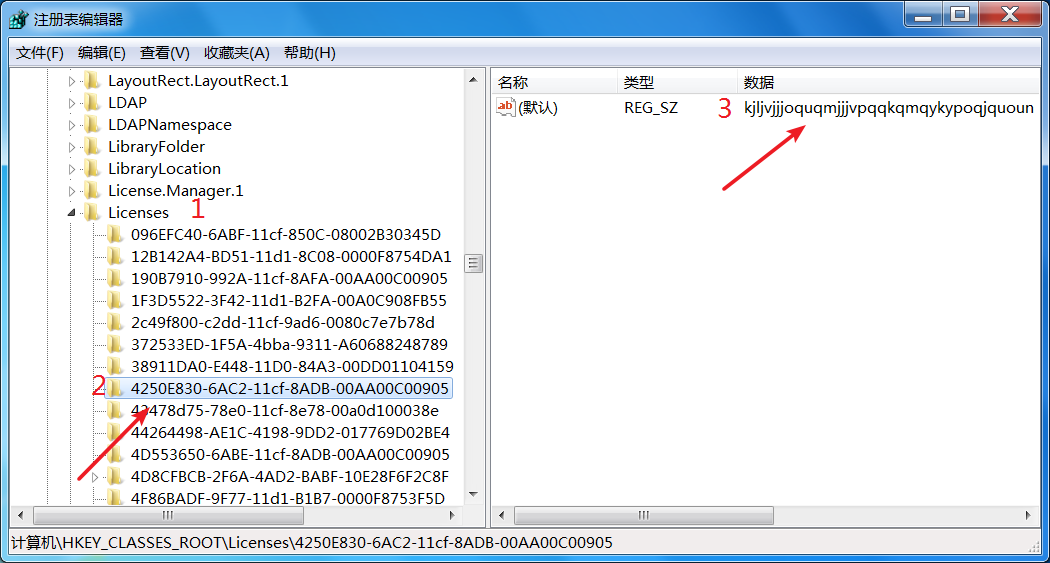Expand the LibraryFolder key
Image resolution: width=1050 pixels, height=563 pixels.
[72, 147]
